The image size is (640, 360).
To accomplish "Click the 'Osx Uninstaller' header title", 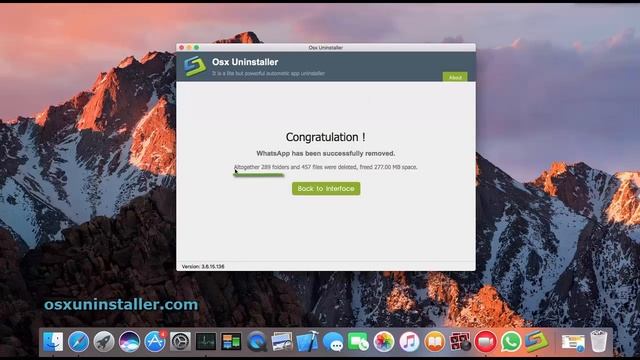I will (x=245, y=62).
